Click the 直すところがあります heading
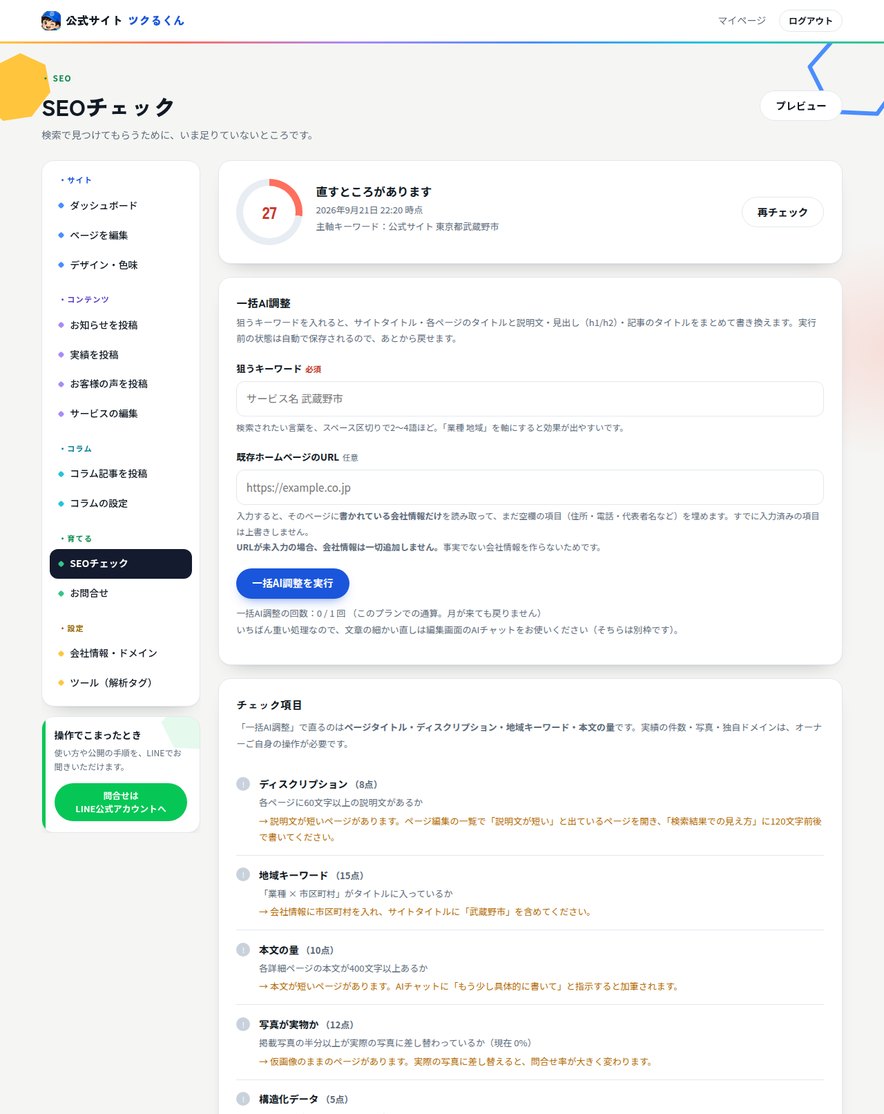Image resolution: width=884 pixels, height=1114 pixels. [x=374, y=192]
